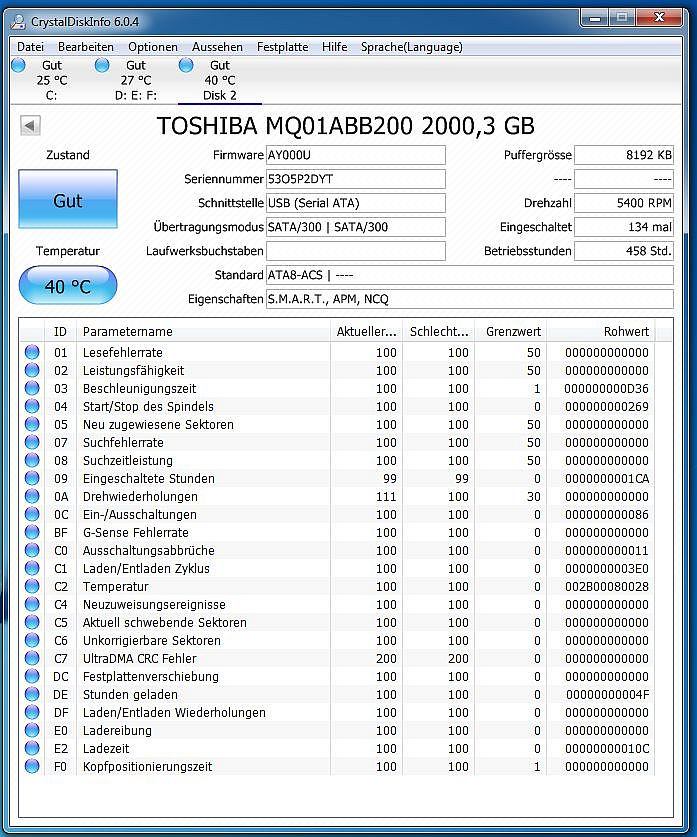Click the Betriebsstunden value 458 Std.
The image size is (697, 837).
[624, 251]
